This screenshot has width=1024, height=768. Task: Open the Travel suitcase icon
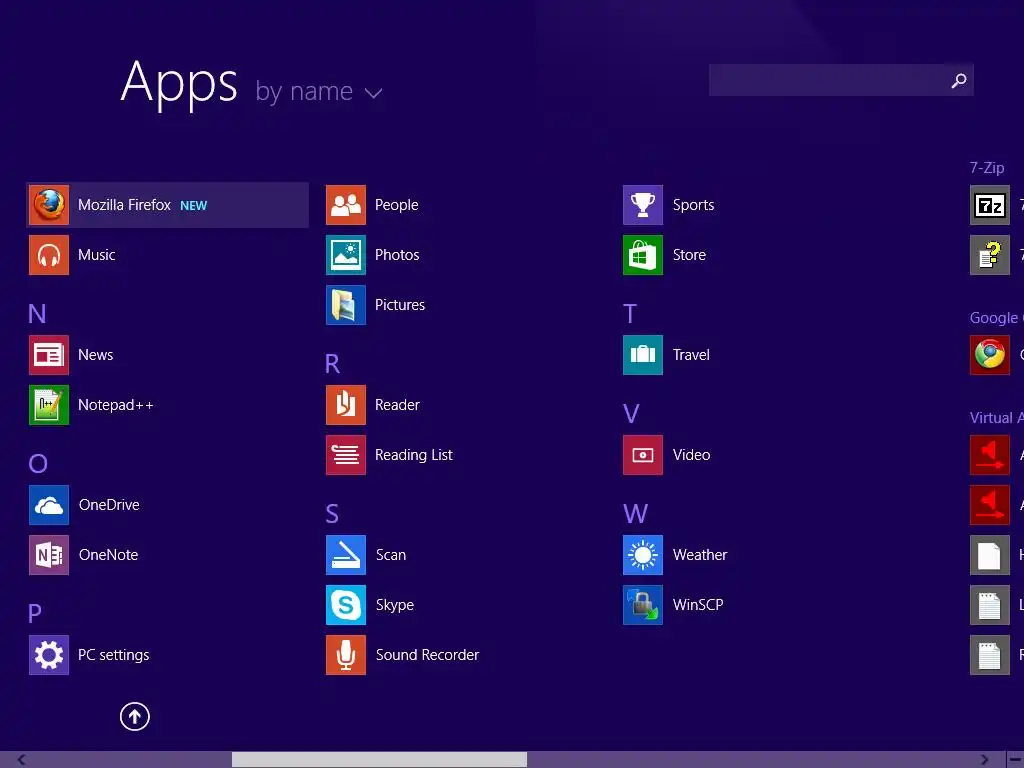tap(643, 355)
